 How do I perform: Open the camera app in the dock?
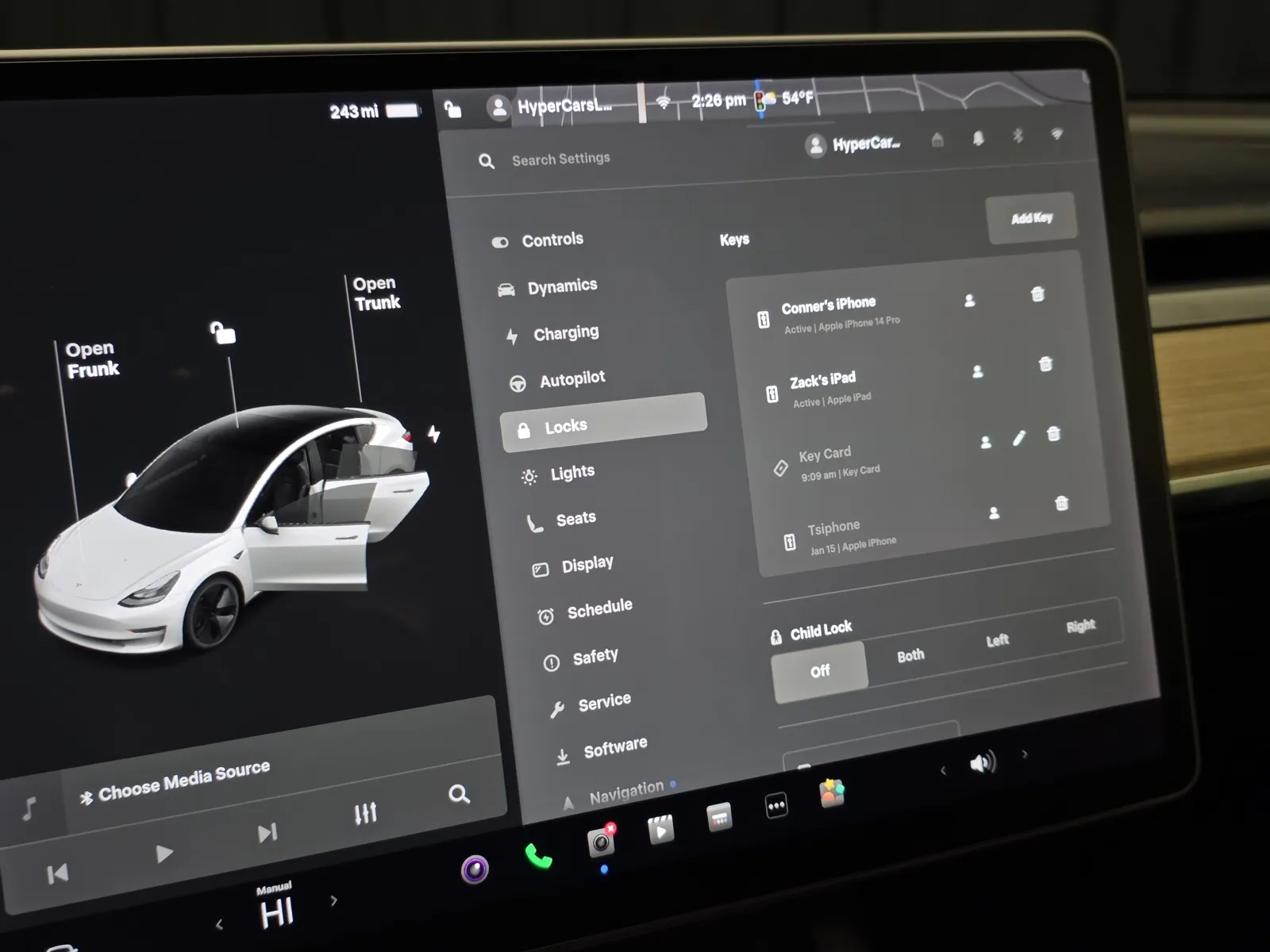(x=601, y=842)
